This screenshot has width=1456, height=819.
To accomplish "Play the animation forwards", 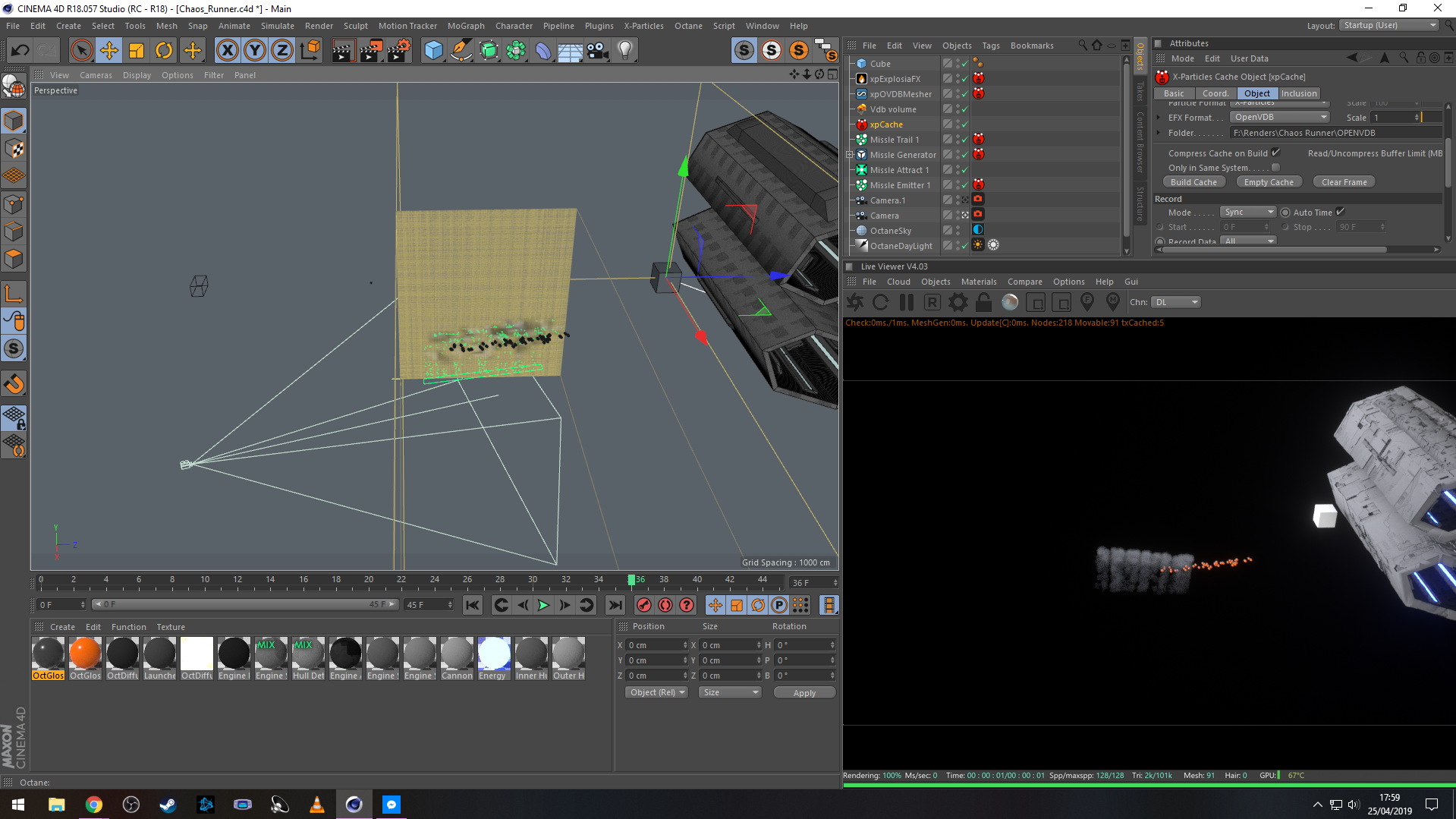I will pyautogui.click(x=543, y=605).
